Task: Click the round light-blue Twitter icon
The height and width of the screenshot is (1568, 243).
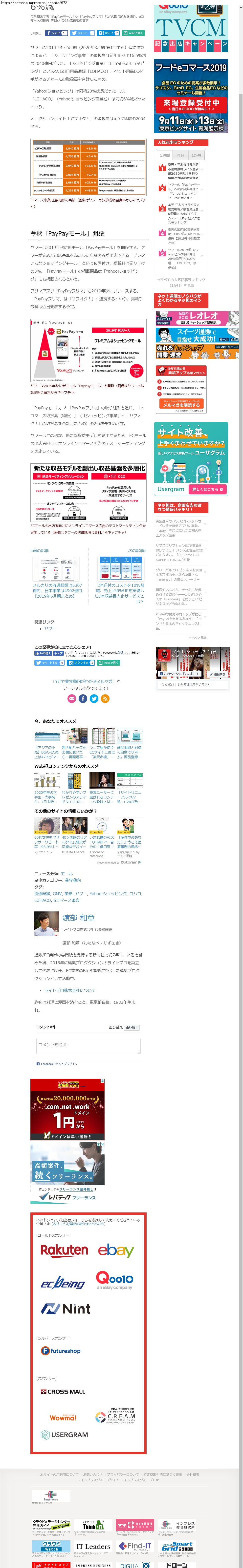Action: (94, 698)
